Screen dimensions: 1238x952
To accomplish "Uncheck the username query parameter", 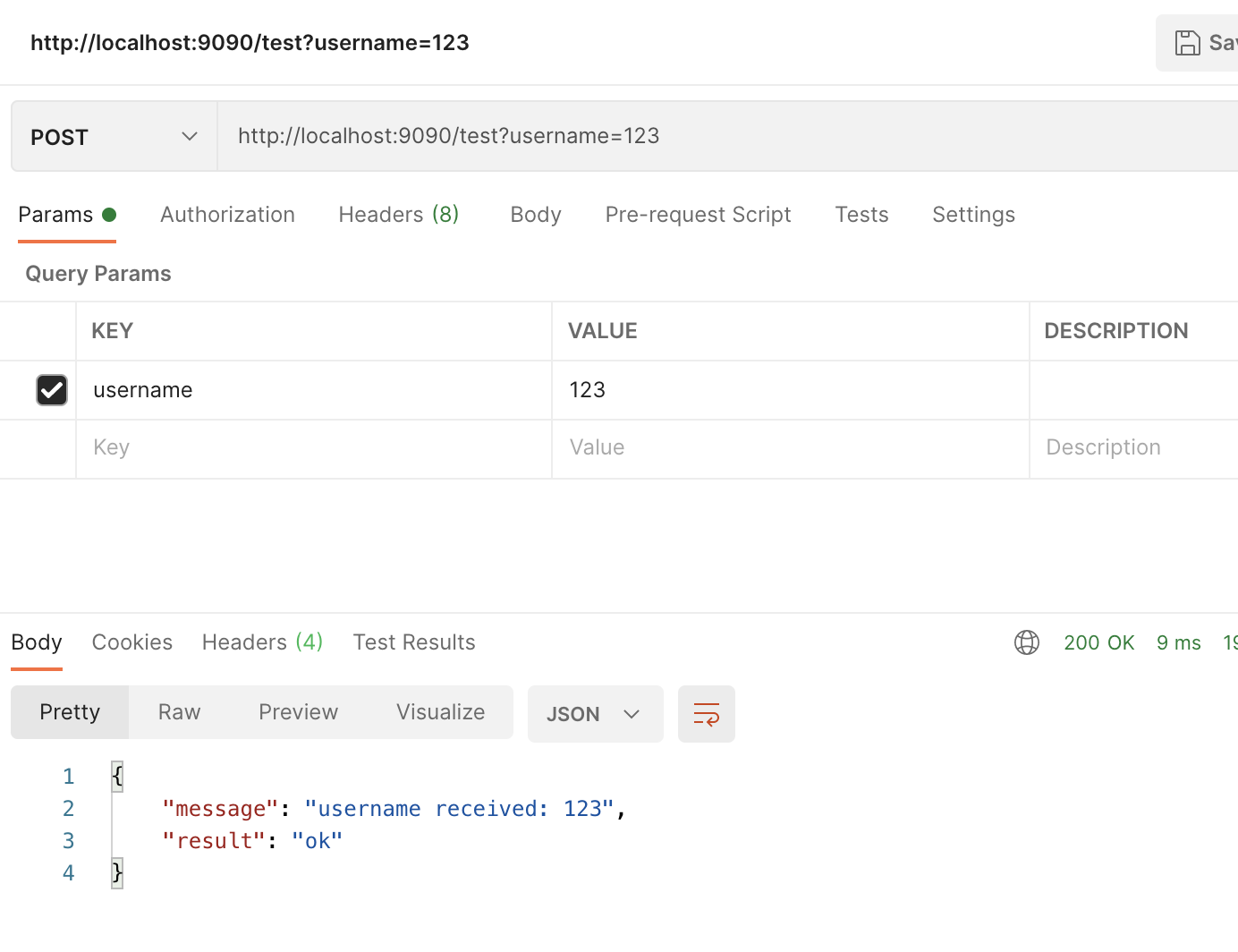I will (51, 389).
